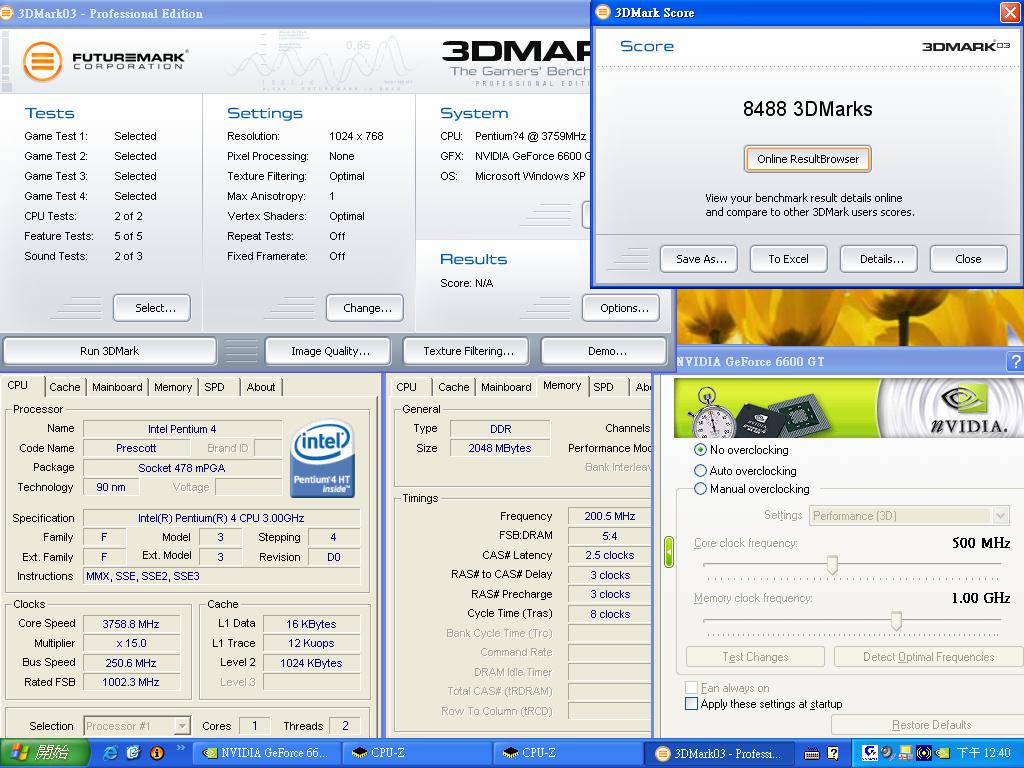1024x768 pixels.
Task: Click the 3DMark Score window title icon
Action: click(603, 12)
